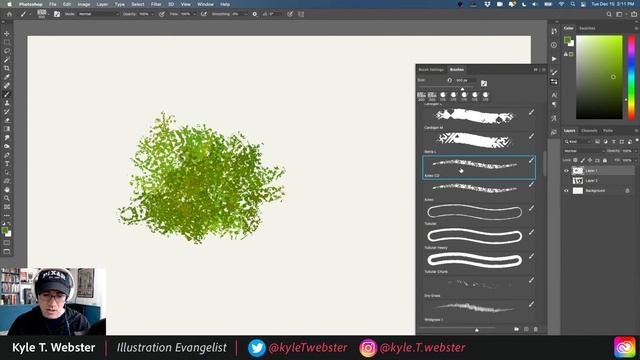Open the Filter menu

[156, 4]
